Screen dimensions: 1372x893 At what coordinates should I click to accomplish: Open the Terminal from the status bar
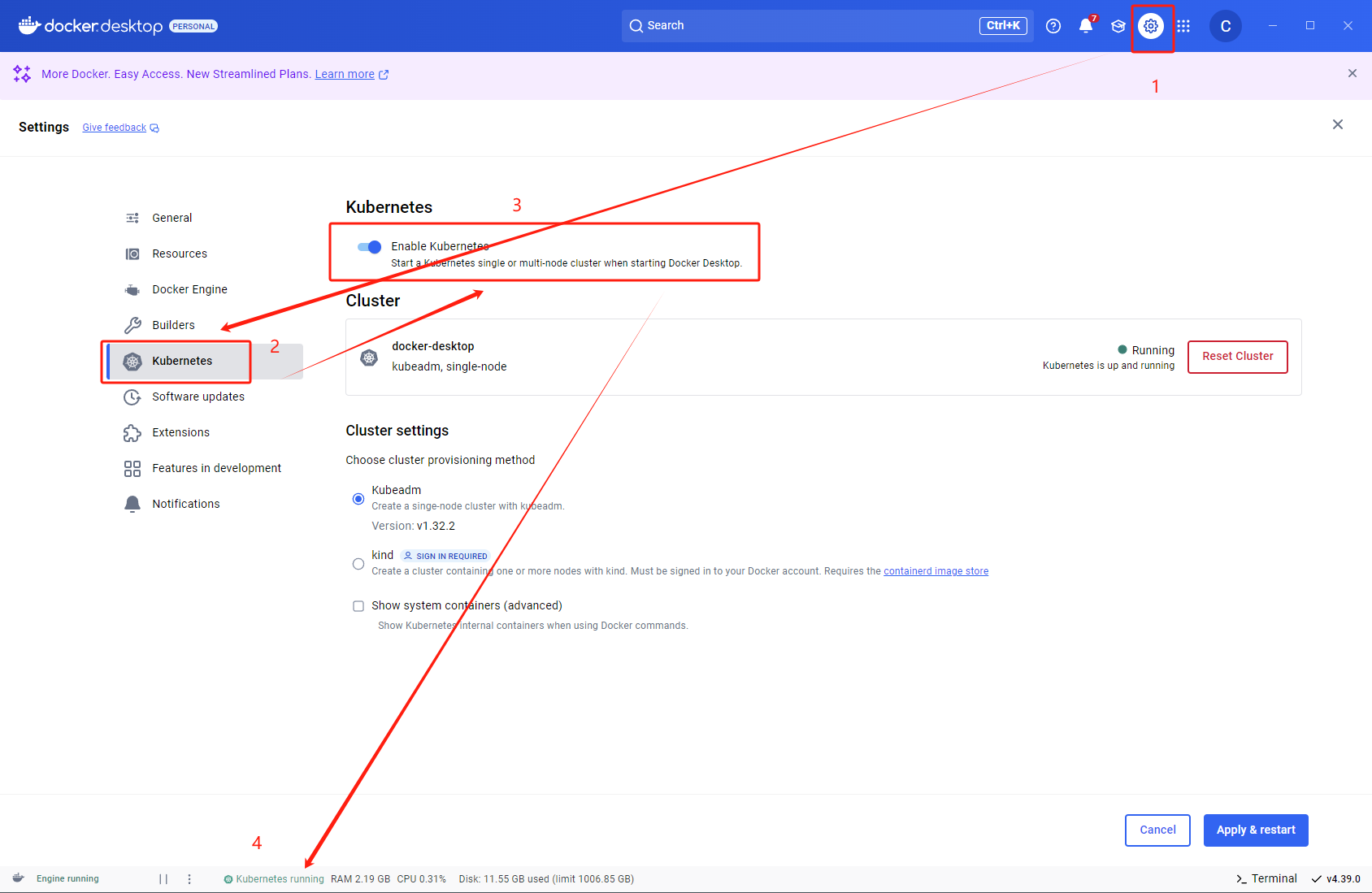pos(1266,878)
